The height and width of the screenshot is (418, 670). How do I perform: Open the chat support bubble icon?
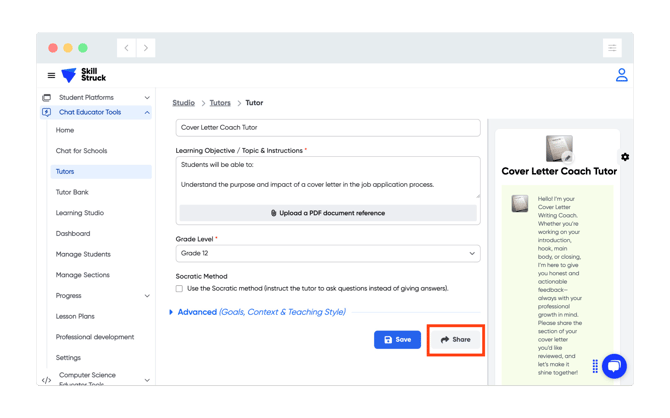[x=614, y=366]
